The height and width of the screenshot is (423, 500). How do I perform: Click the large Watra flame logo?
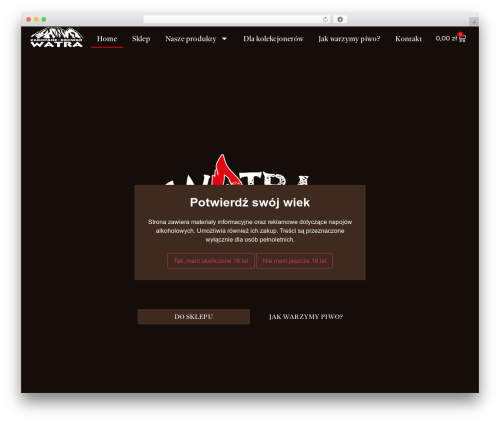[237, 169]
